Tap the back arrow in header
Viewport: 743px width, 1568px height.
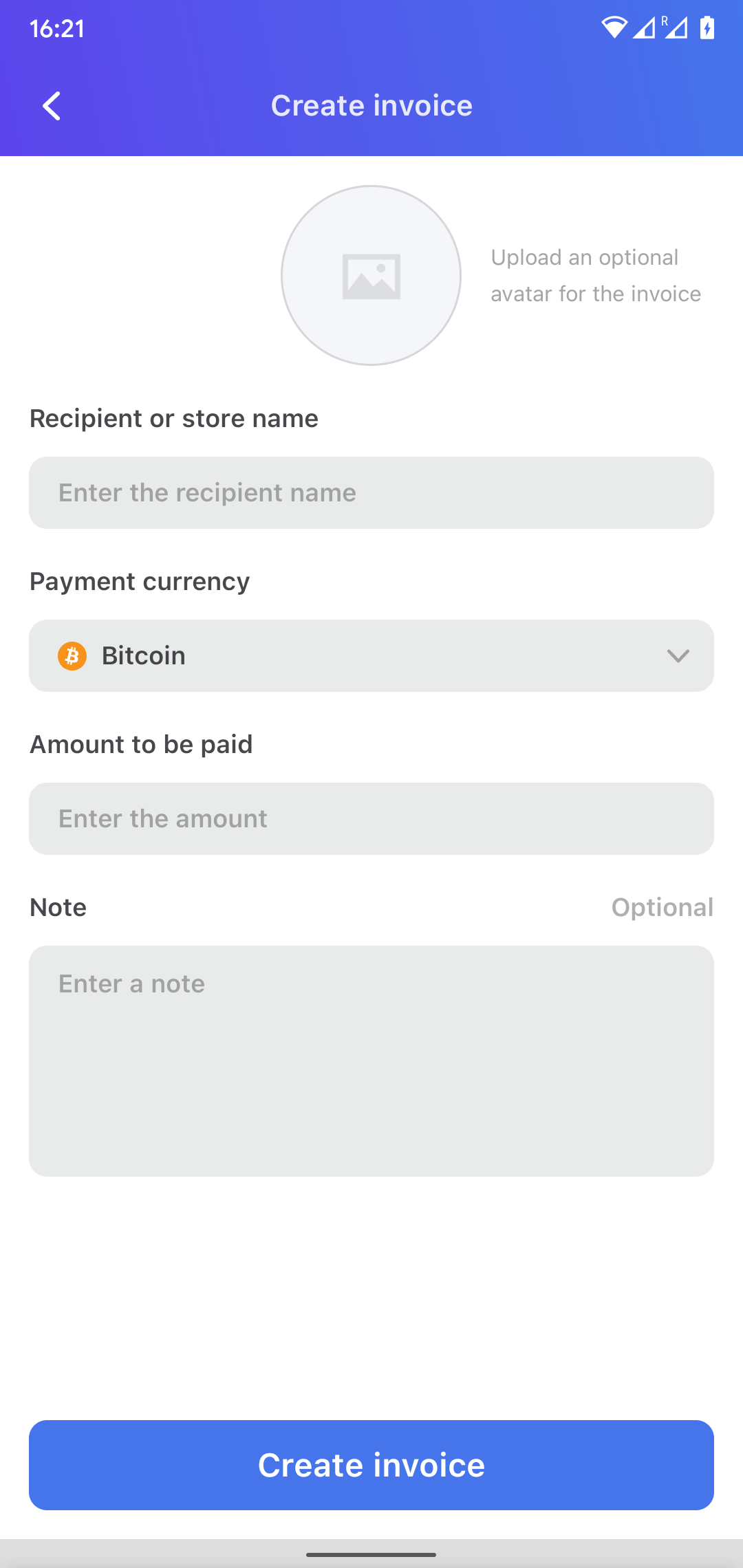[52, 106]
